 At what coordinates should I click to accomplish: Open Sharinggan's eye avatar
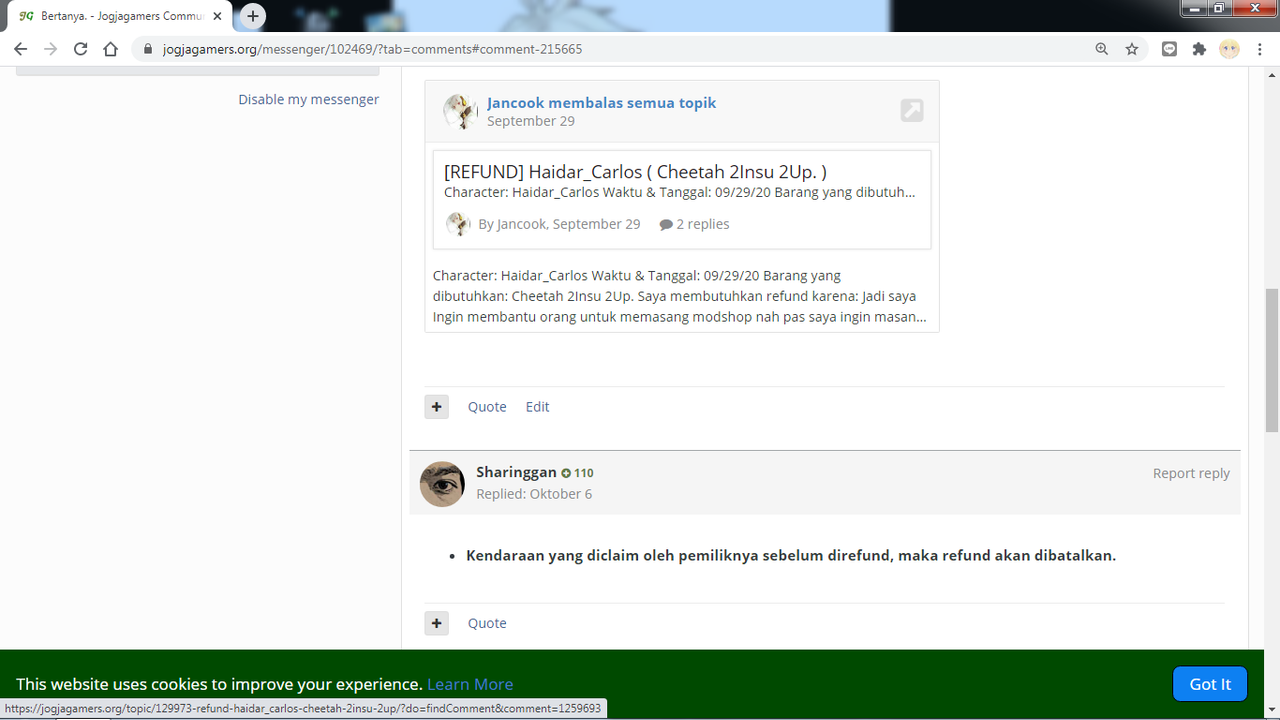pyautogui.click(x=442, y=484)
